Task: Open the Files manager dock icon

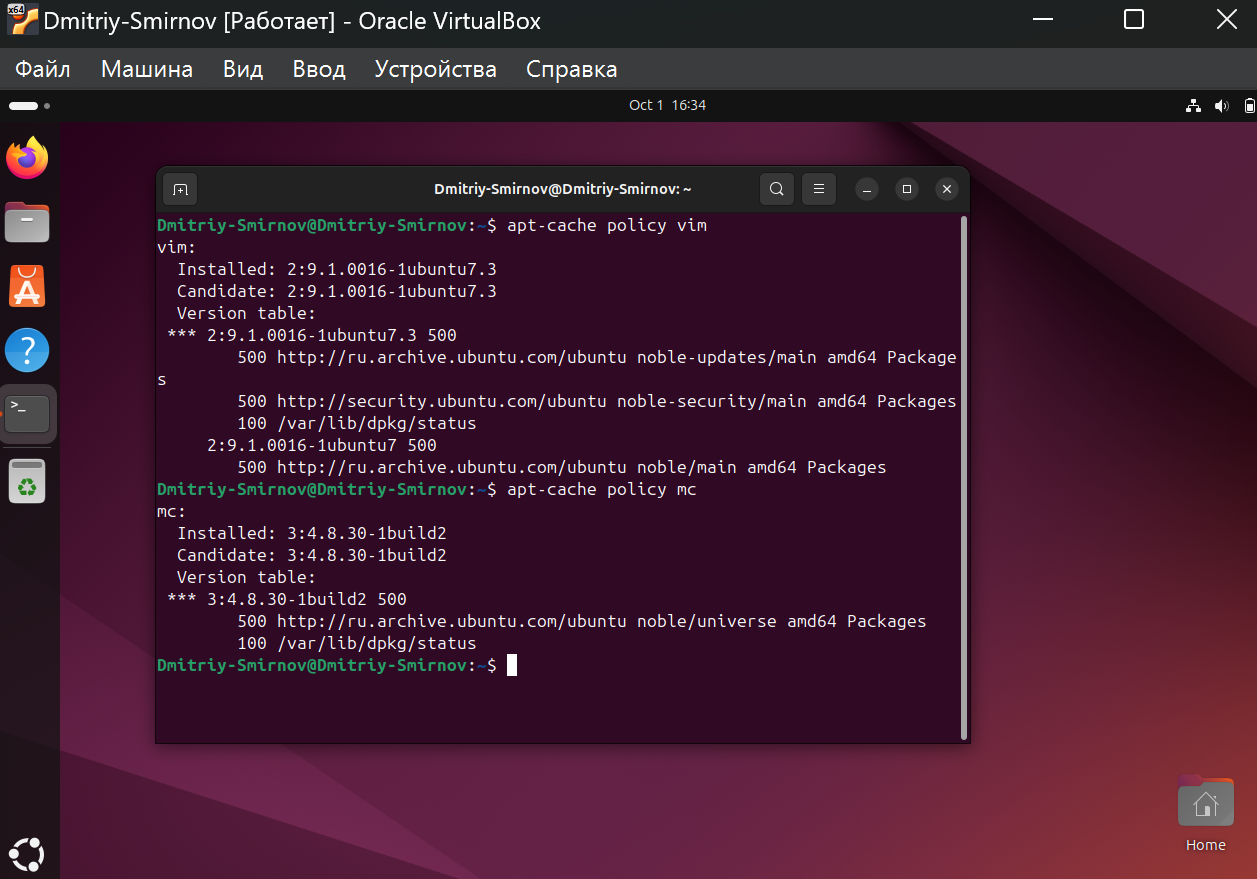Action: pos(27,222)
